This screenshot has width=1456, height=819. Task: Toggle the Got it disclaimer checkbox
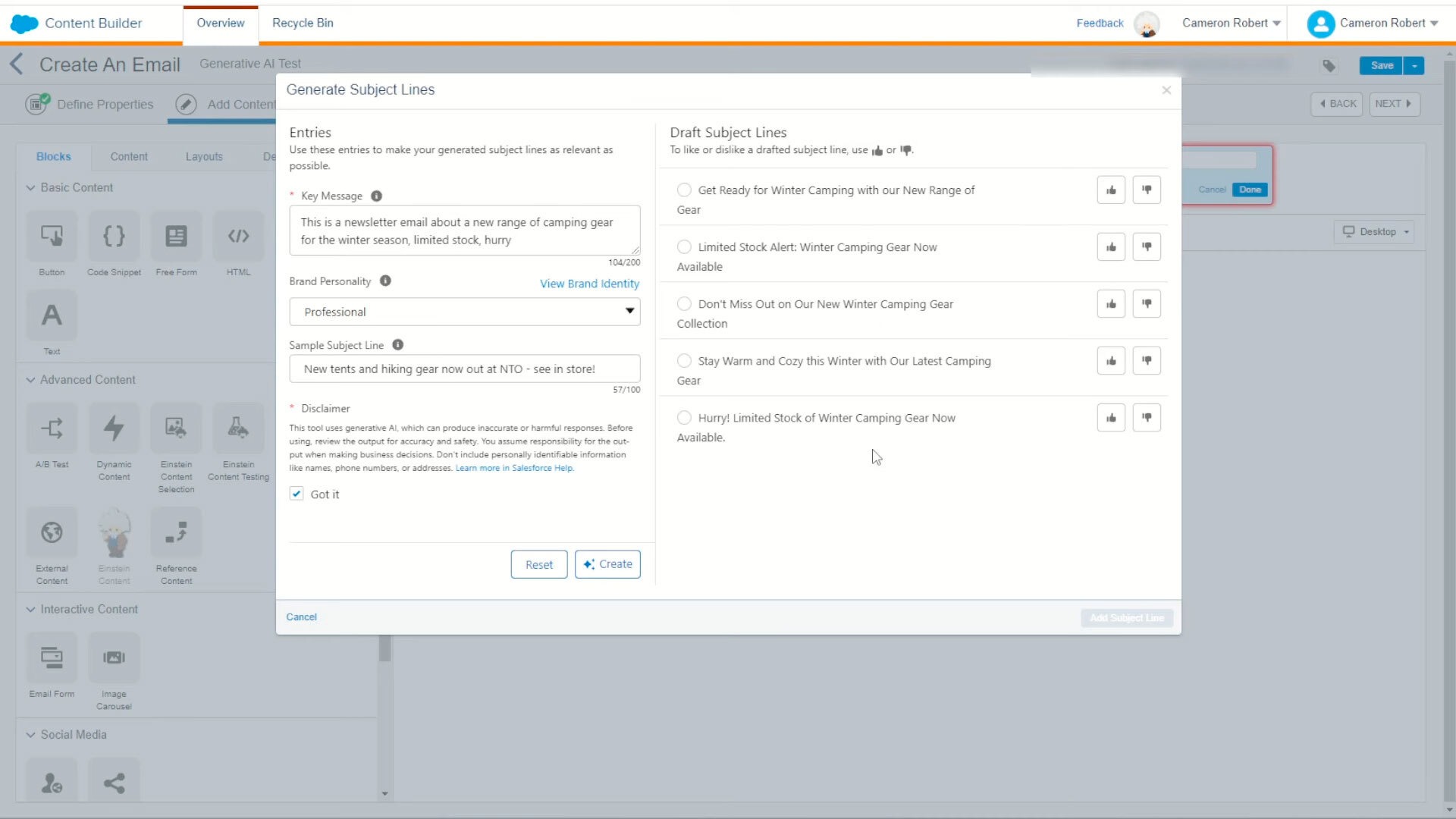[296, 493]
